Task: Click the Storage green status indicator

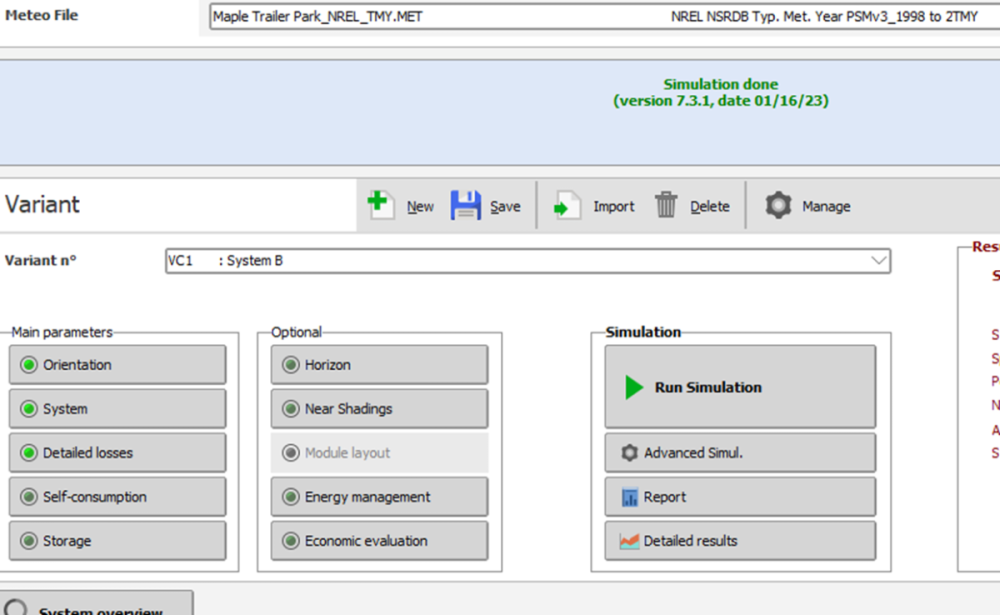Action: point(29,541)
